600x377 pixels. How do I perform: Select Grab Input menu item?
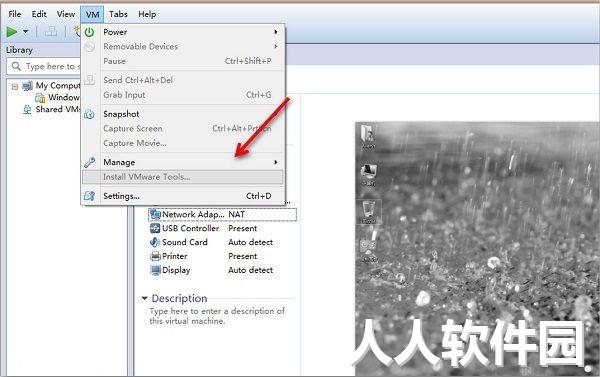pyautogui.click(x=183, y=95)
